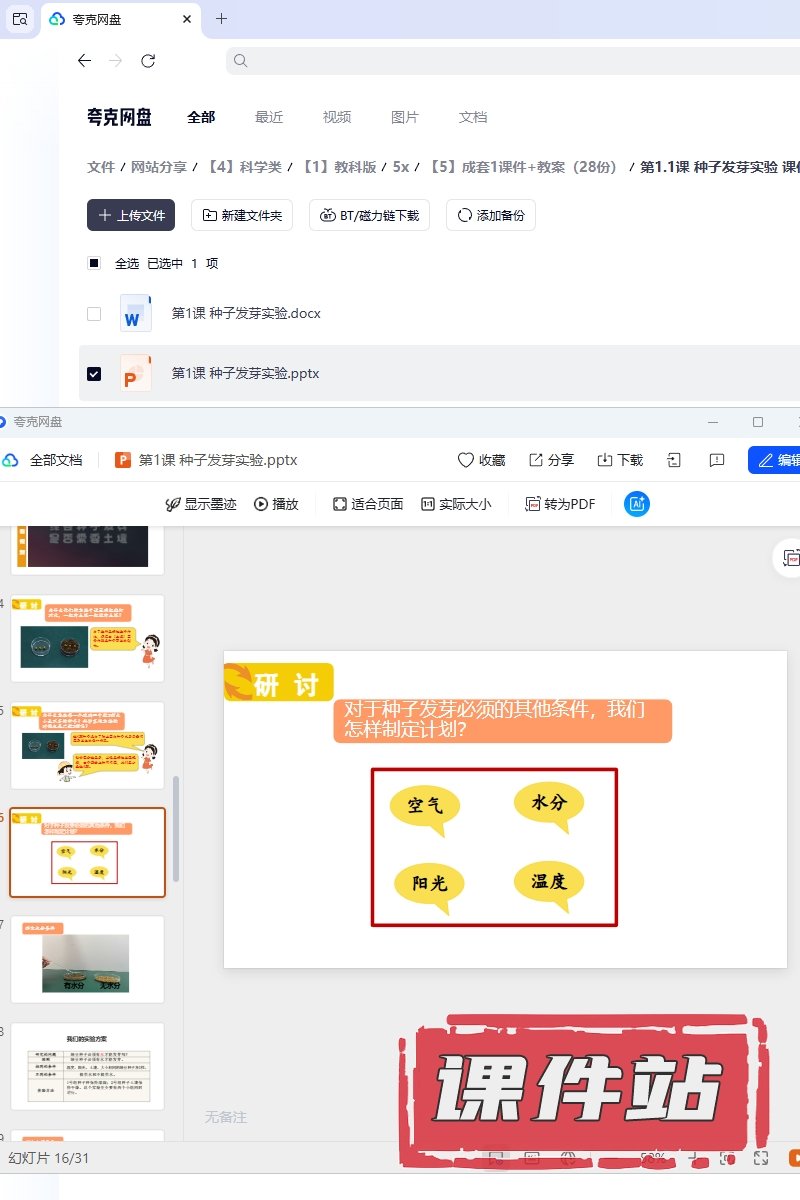800x1200 pixels.
Task: Switch to the 文档 tab
Action: point(473,117)
